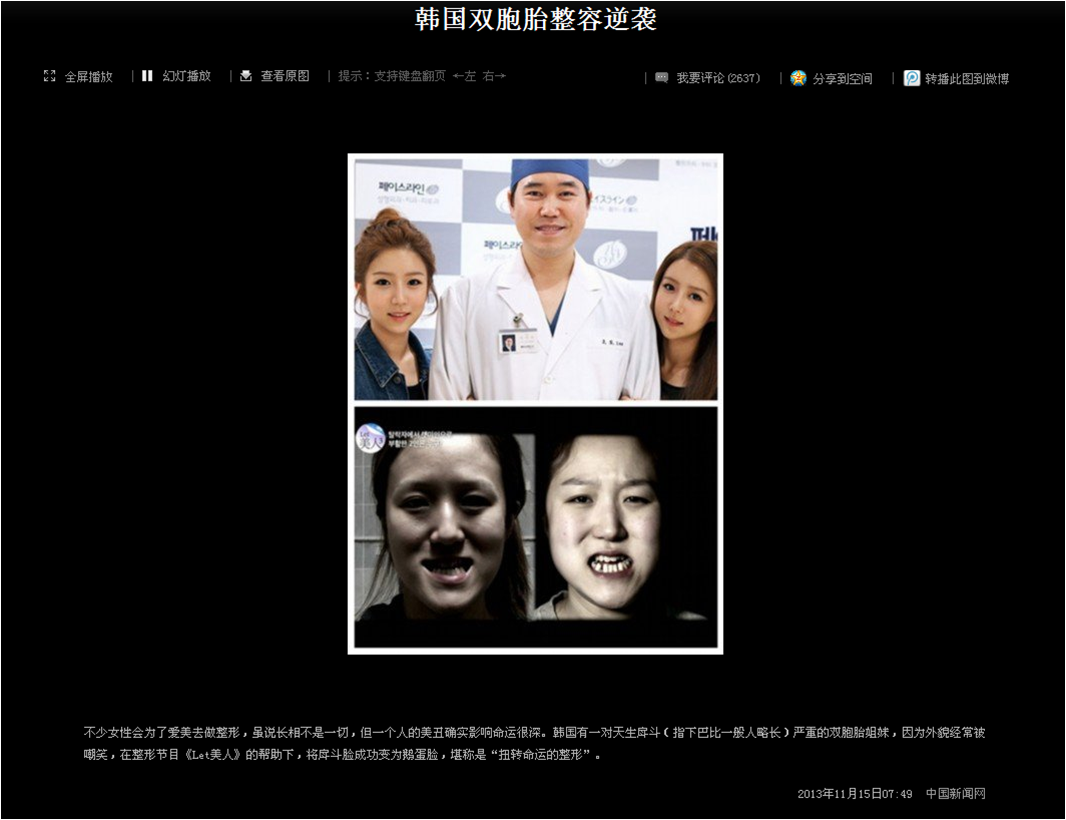This screenshot has width=1066, height=820.
Task: Click the view original download icon
Action: 246,76
